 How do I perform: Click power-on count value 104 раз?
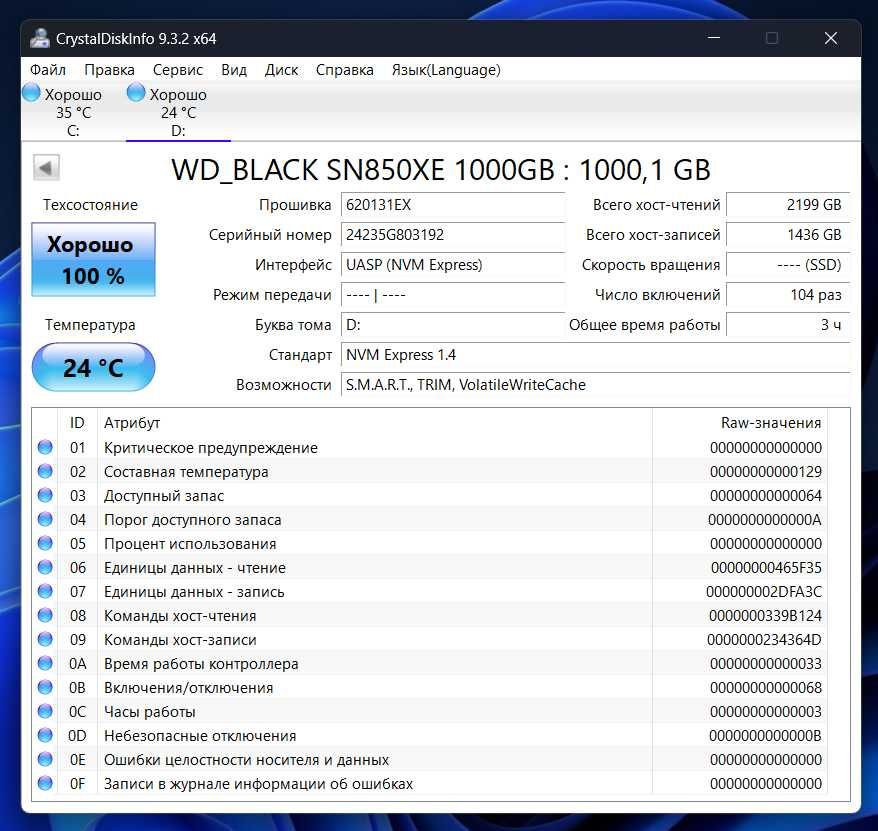click(x=788, y=295)
